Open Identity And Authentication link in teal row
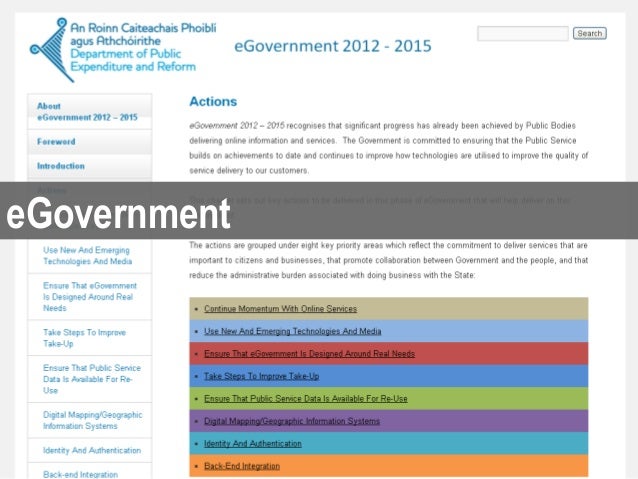The image size is (638, 479). click(253, 444)
